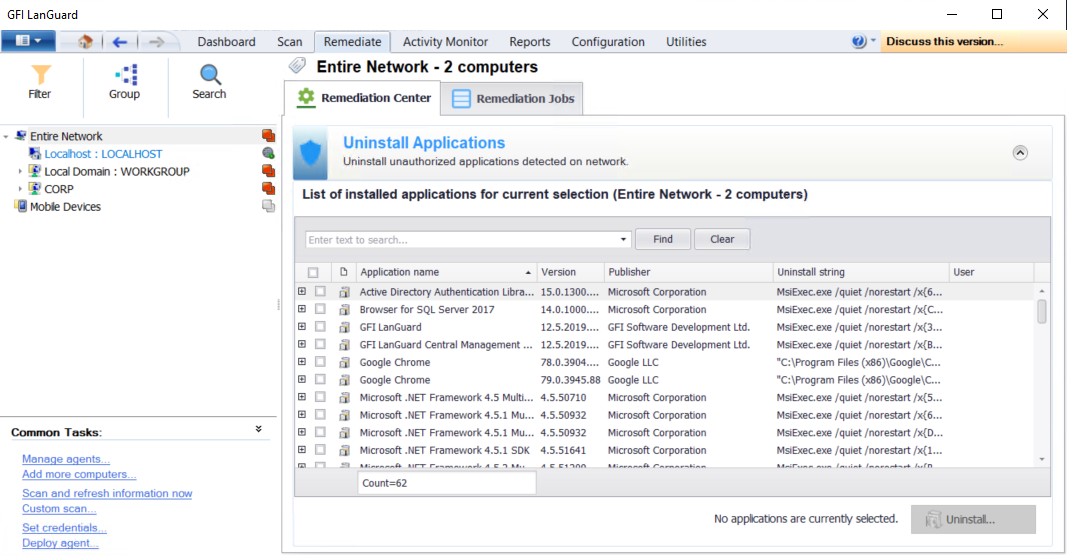
Task: Click the status icon beside Localhost
Action: (269, 153)
